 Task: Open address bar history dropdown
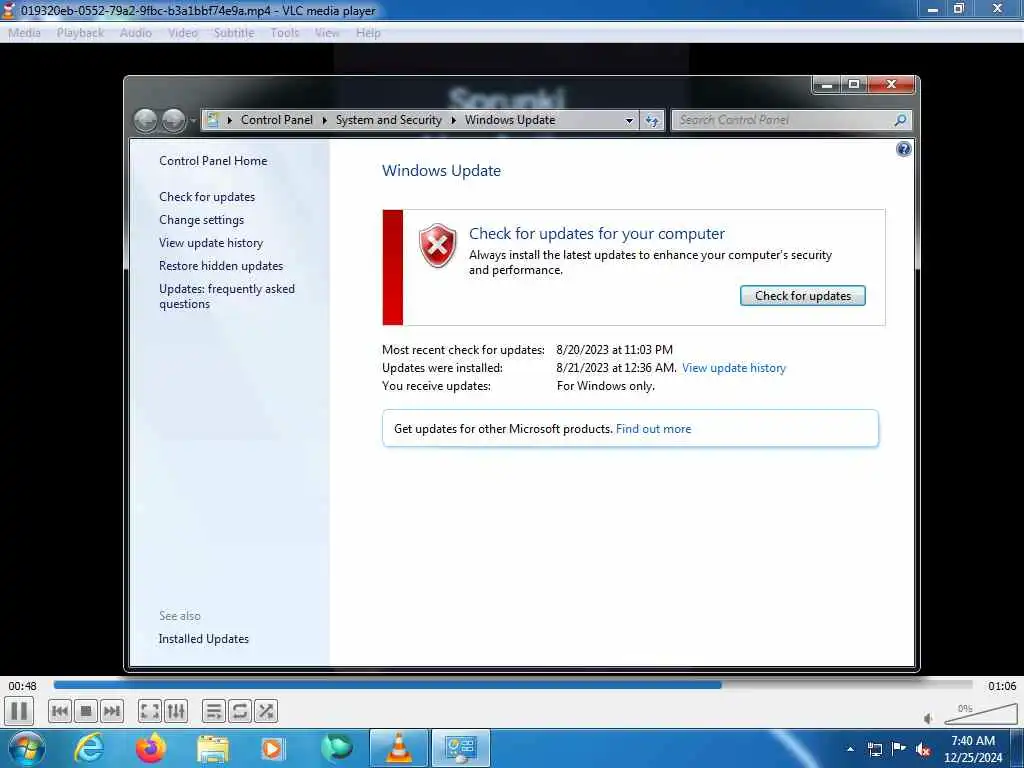(630, 121)
